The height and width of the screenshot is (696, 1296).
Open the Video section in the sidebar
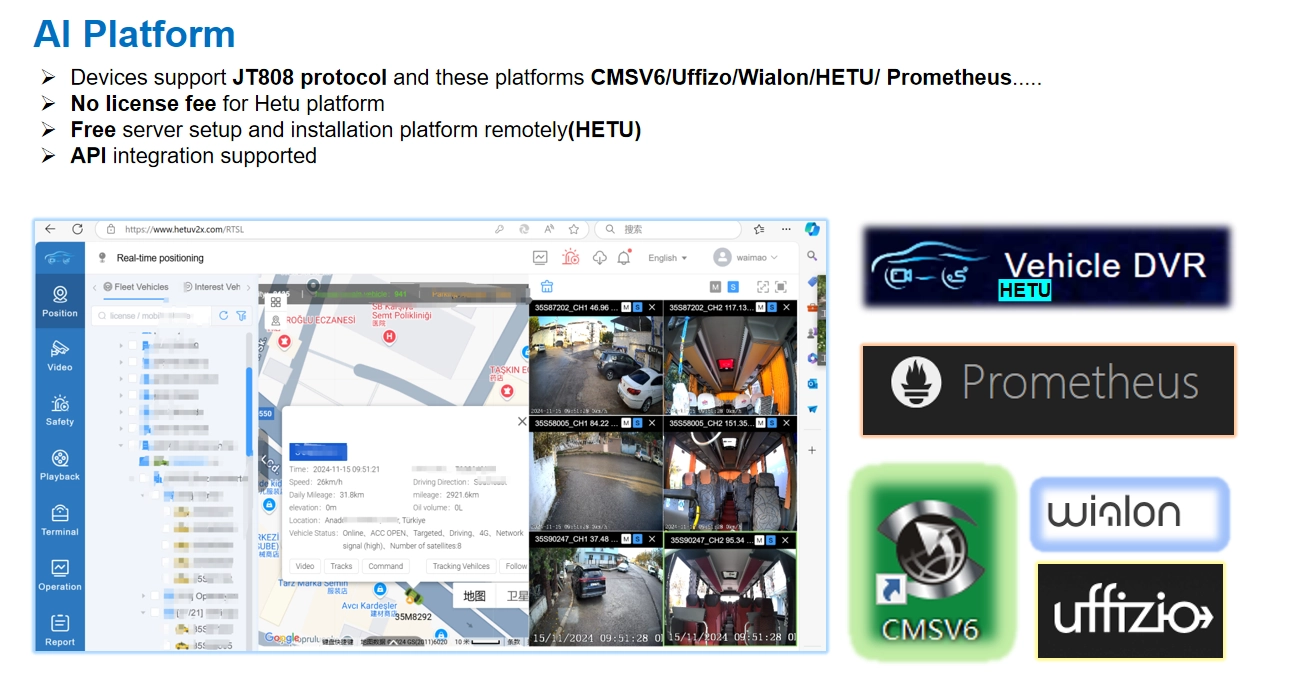click(59, 355)
